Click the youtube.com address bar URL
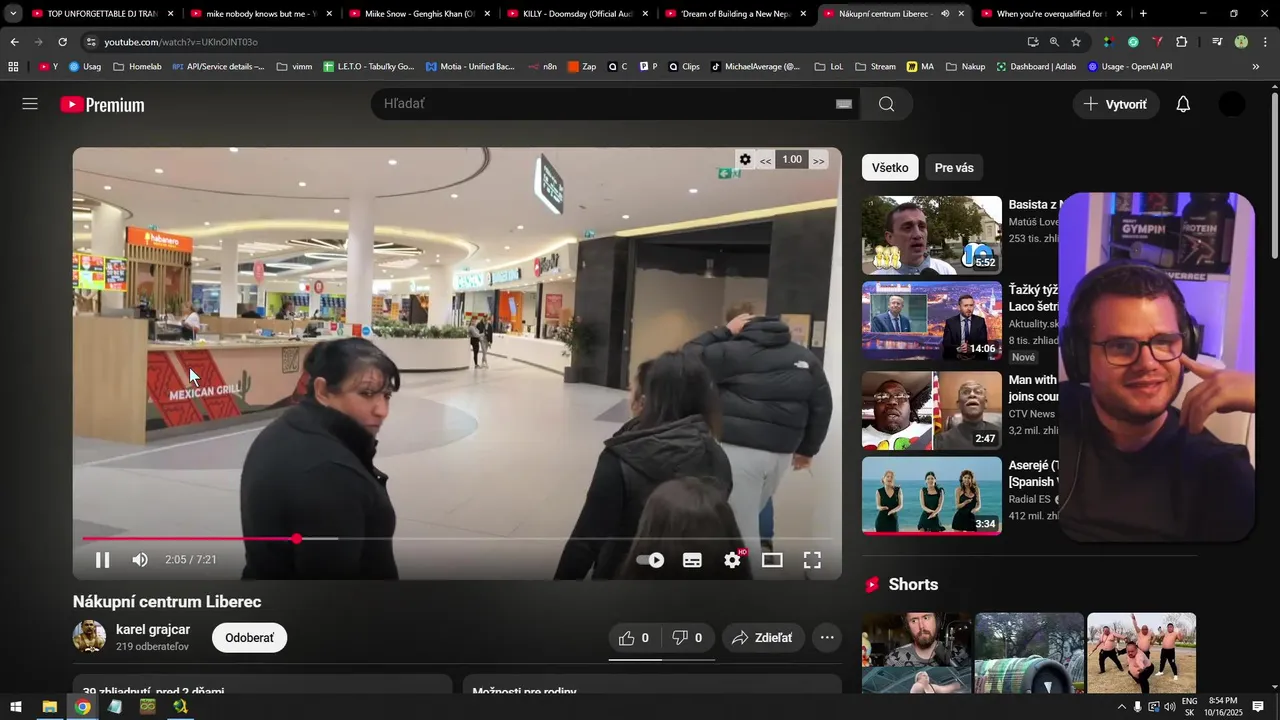 click(181, 42)
